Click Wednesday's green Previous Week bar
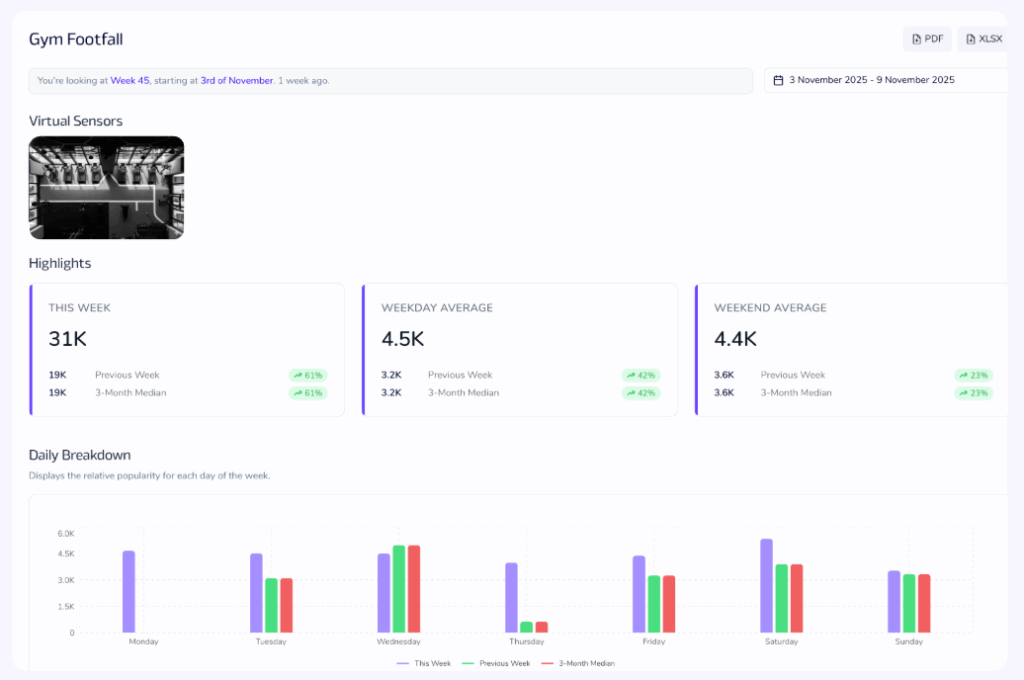Image resolution: width=1024 pixels, height=680 pixels. (399, 589)
